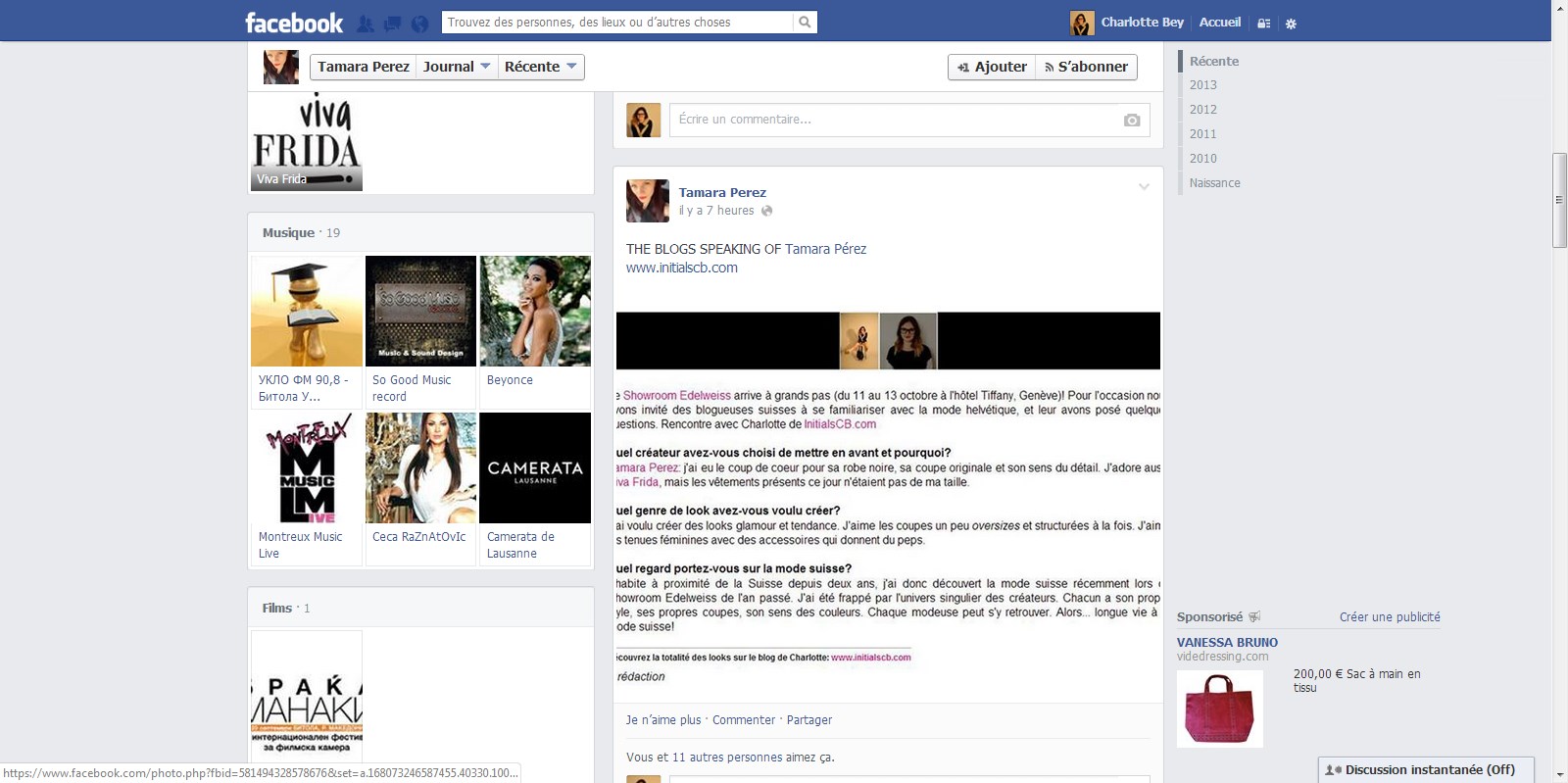Click the megaphone icon beside Sponsorisé
This screenshot has height=783, width=1568.
[1254, 616]
